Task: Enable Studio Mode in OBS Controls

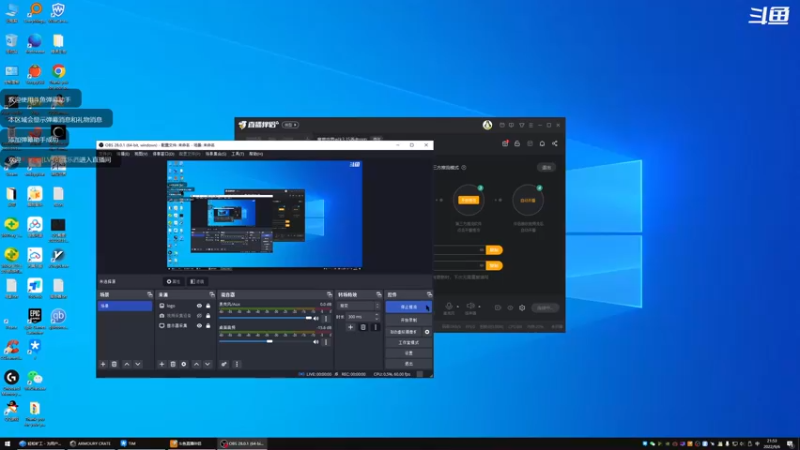Action: [x=409, y=342]
